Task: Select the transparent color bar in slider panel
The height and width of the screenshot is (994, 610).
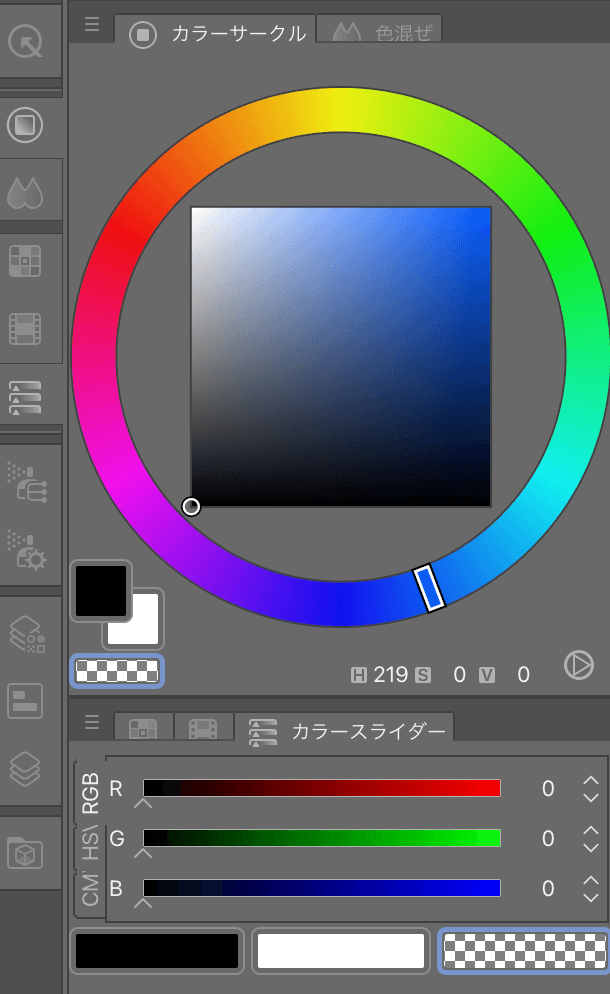Action: 524,951
